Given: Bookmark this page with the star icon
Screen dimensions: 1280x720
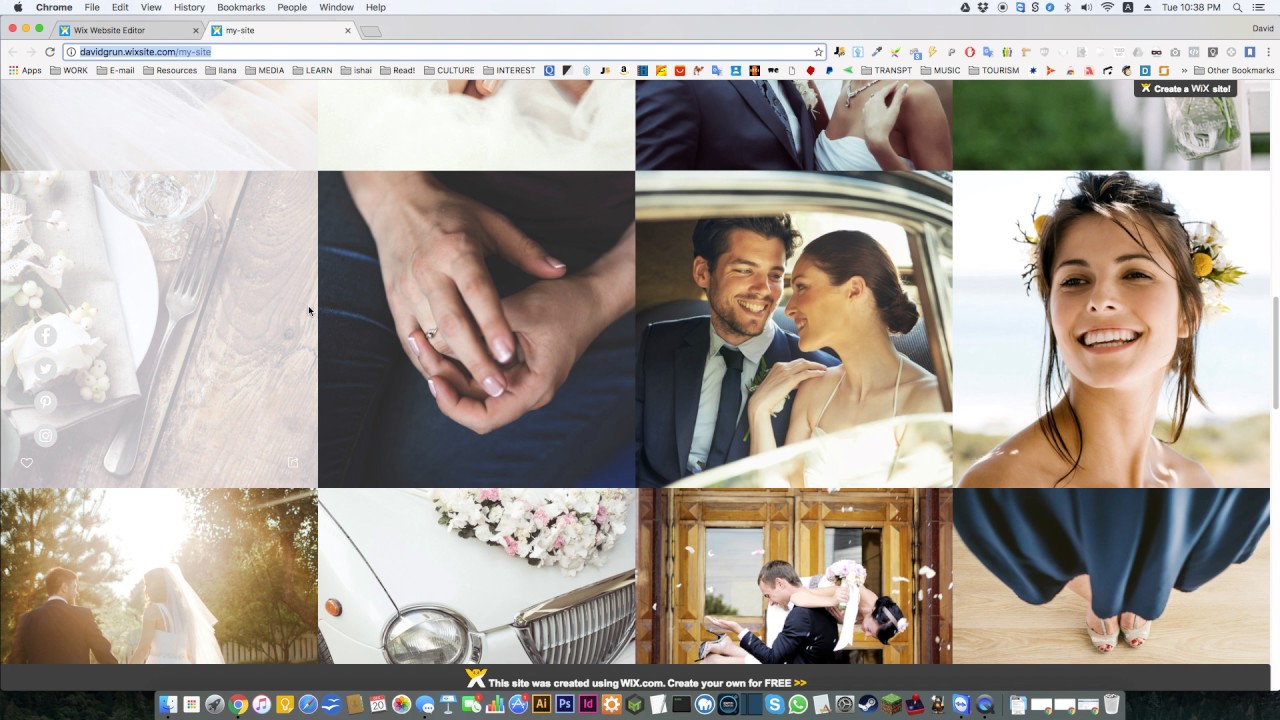Looking at the screenshot, I should click(x=818, y=52).
